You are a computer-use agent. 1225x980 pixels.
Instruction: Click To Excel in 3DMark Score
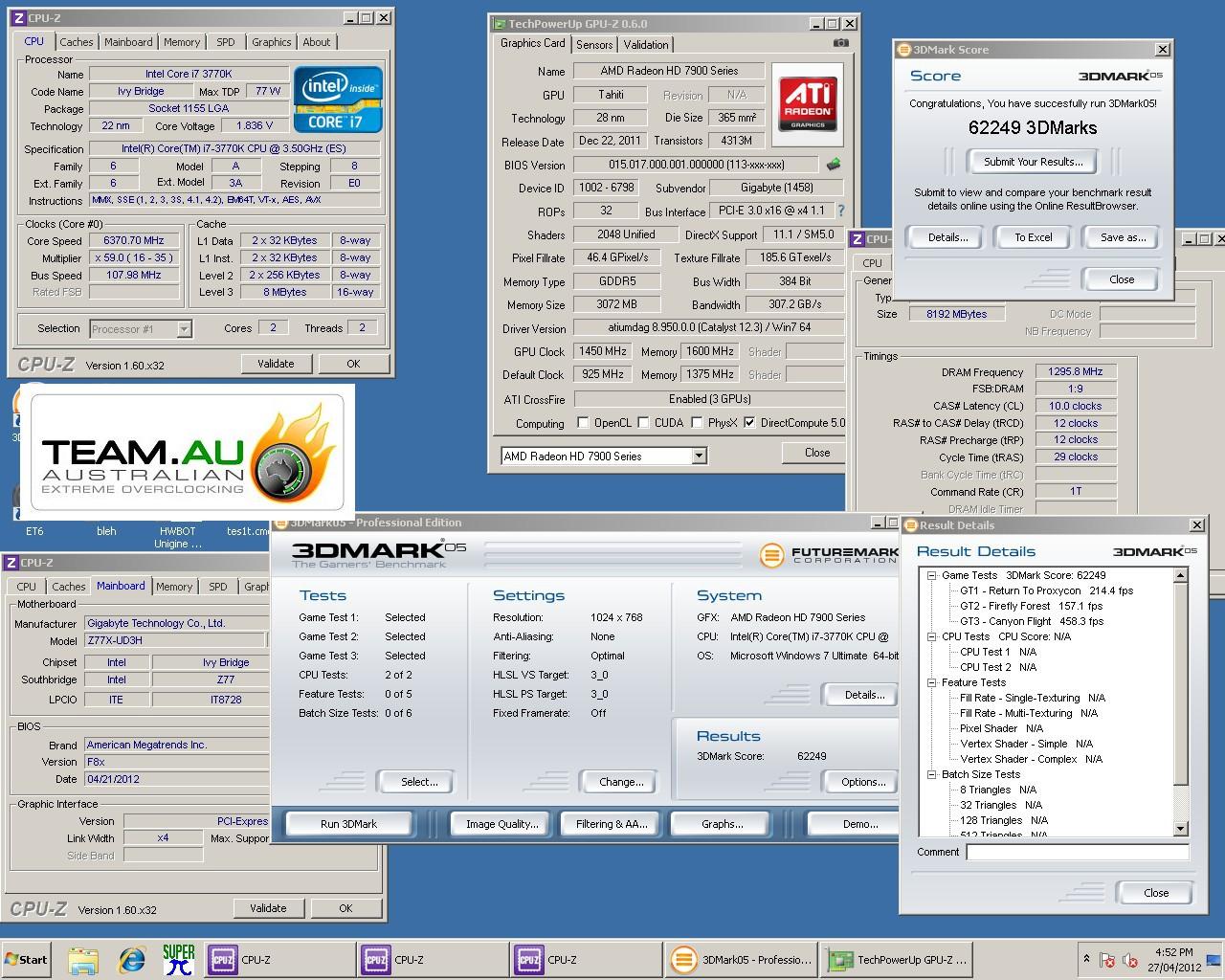1034,237
